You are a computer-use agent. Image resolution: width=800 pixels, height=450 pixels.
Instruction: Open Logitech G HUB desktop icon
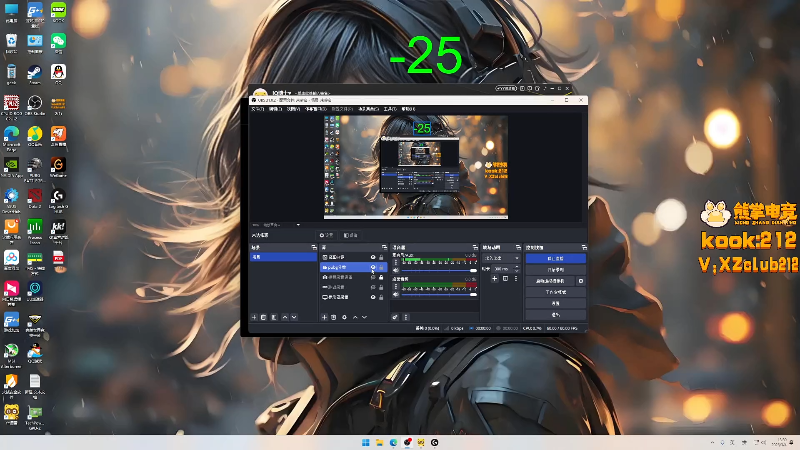(x=58, y=199)
